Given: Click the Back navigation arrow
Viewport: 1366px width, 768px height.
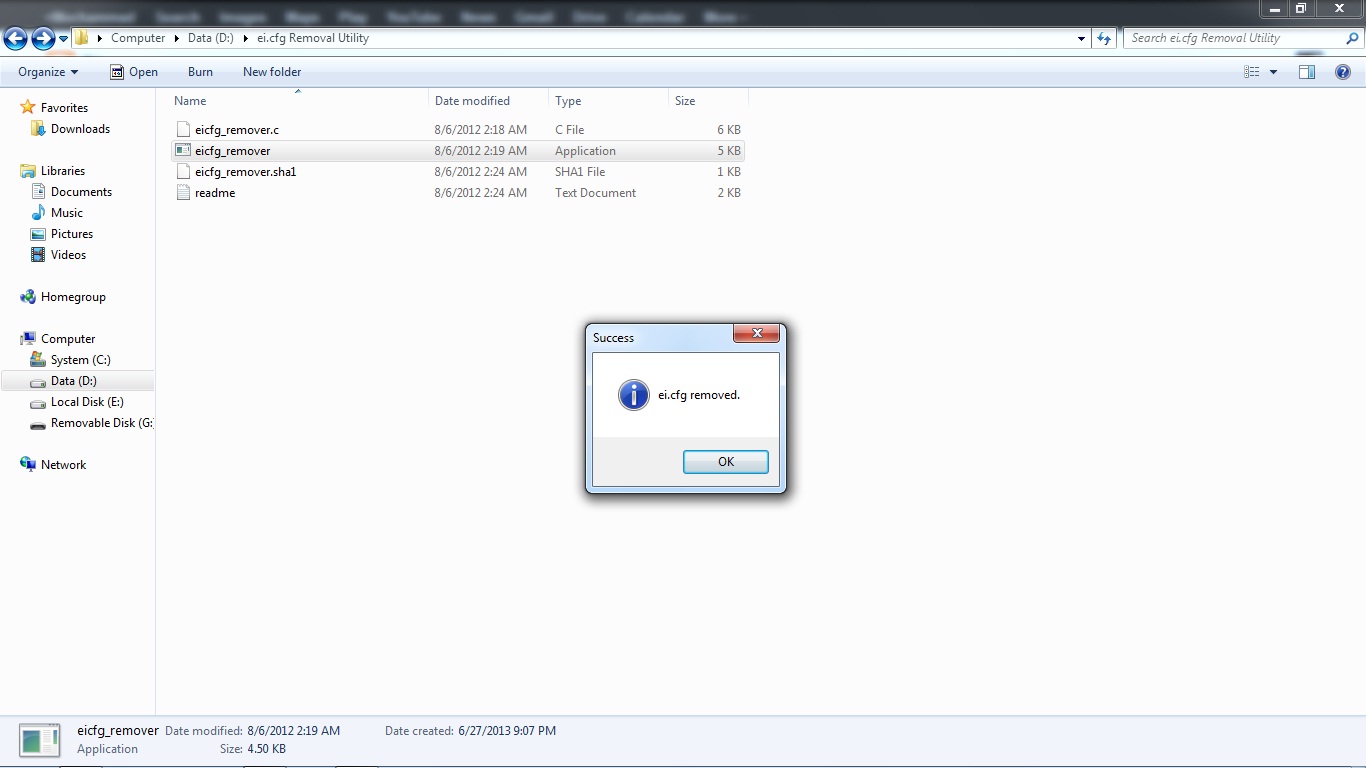Looking at the screenshot, I should tap(15, 38).
